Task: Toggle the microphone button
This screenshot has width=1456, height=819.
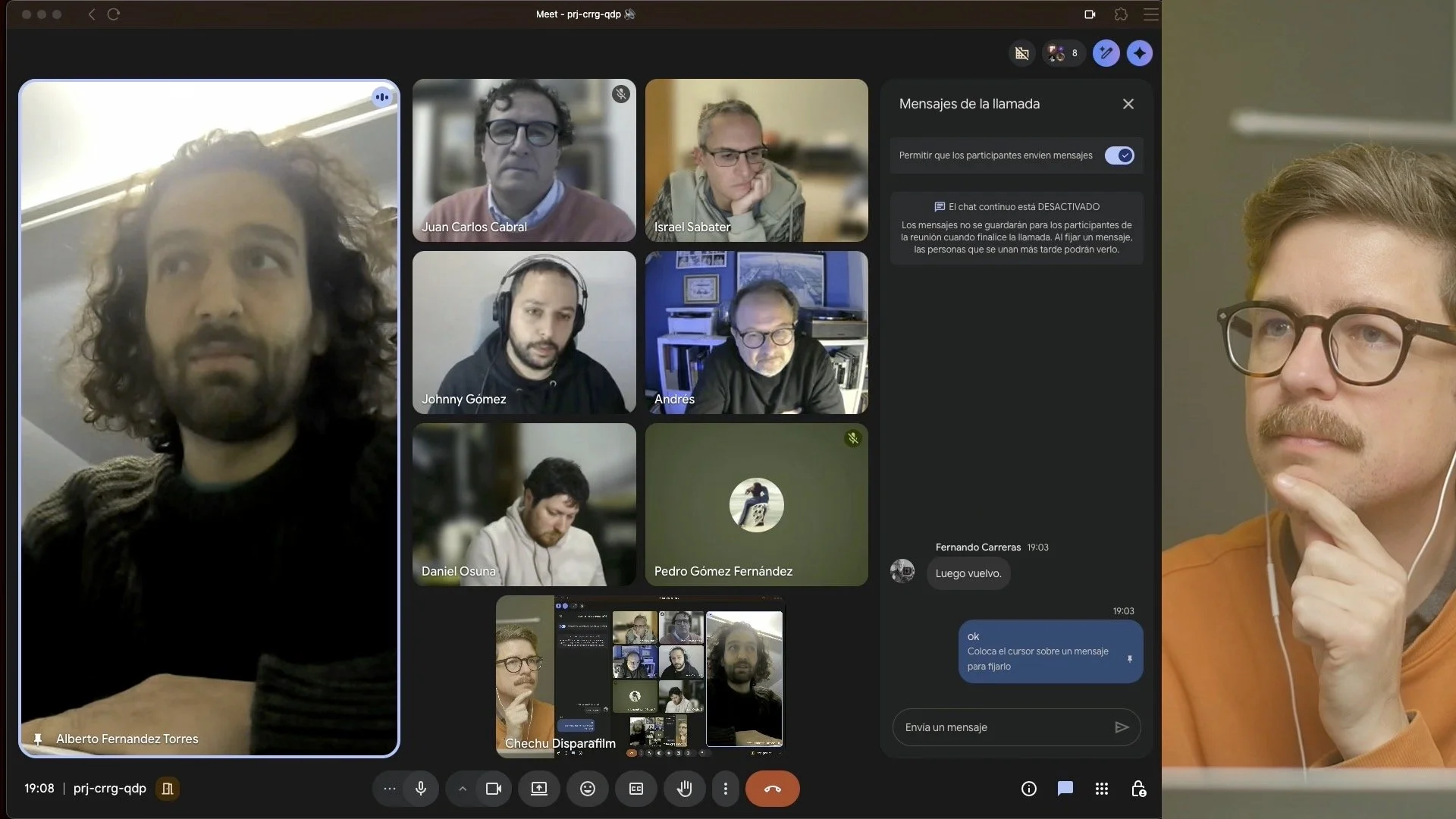Action: [x=421, y=789]
